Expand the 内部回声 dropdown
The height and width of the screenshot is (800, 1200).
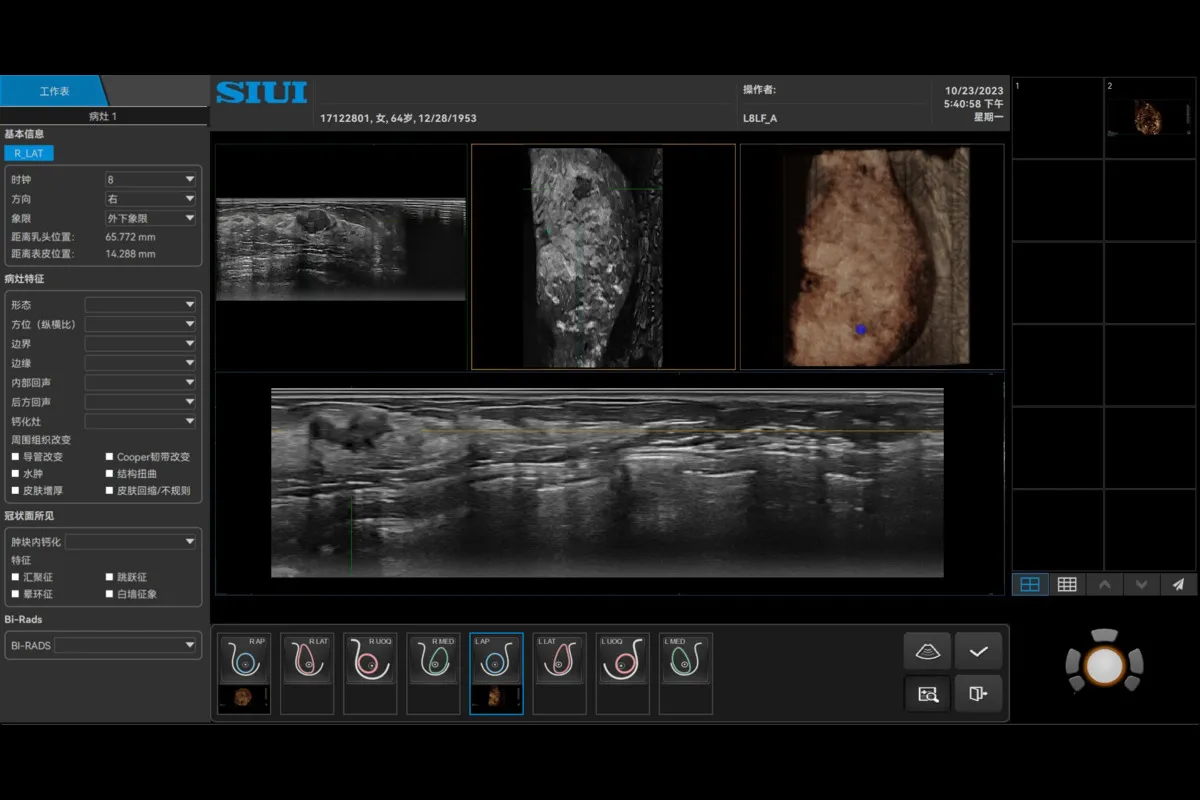click(x=141, y=383)
